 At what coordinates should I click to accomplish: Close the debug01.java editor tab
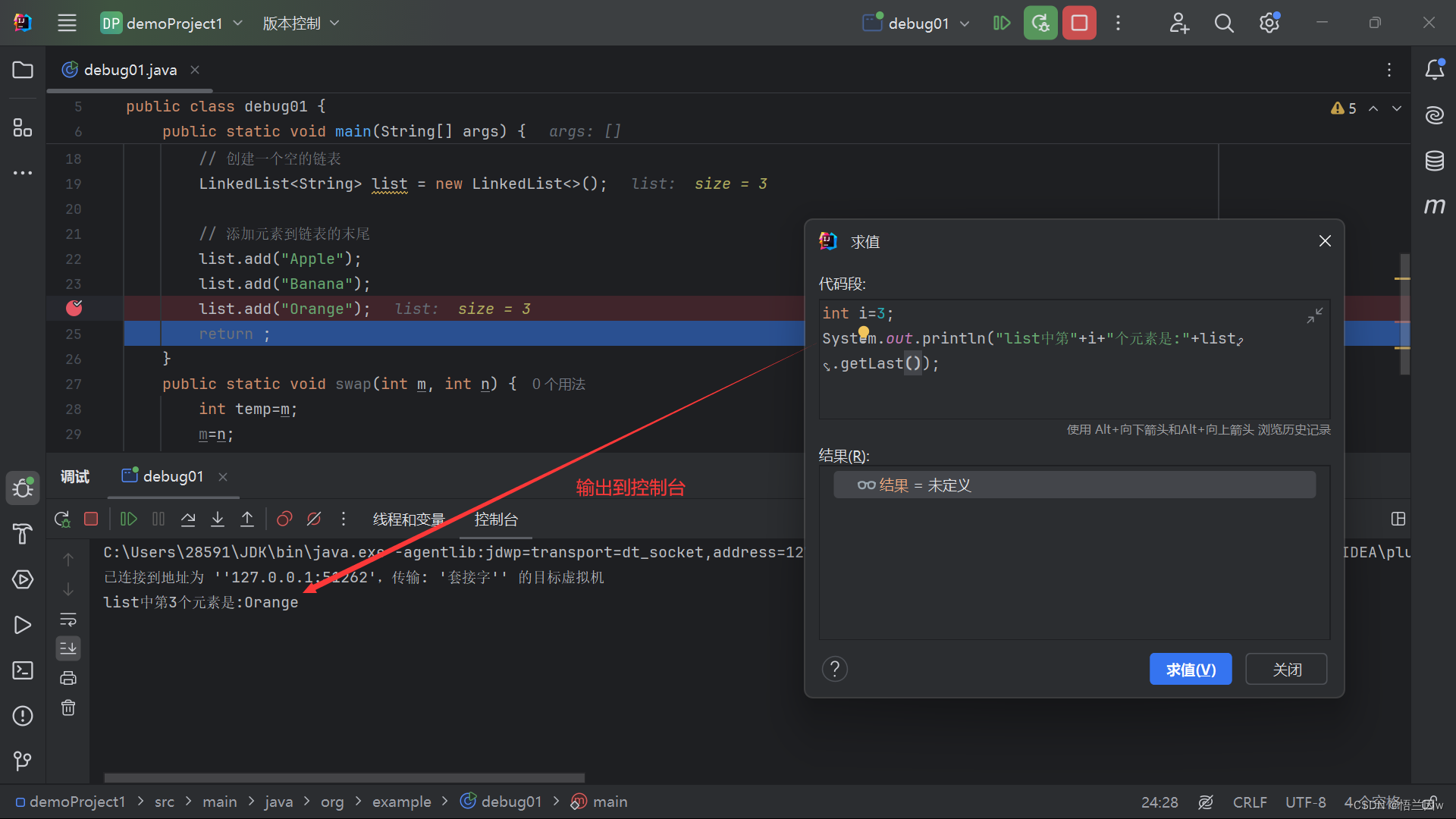(195, 70)
